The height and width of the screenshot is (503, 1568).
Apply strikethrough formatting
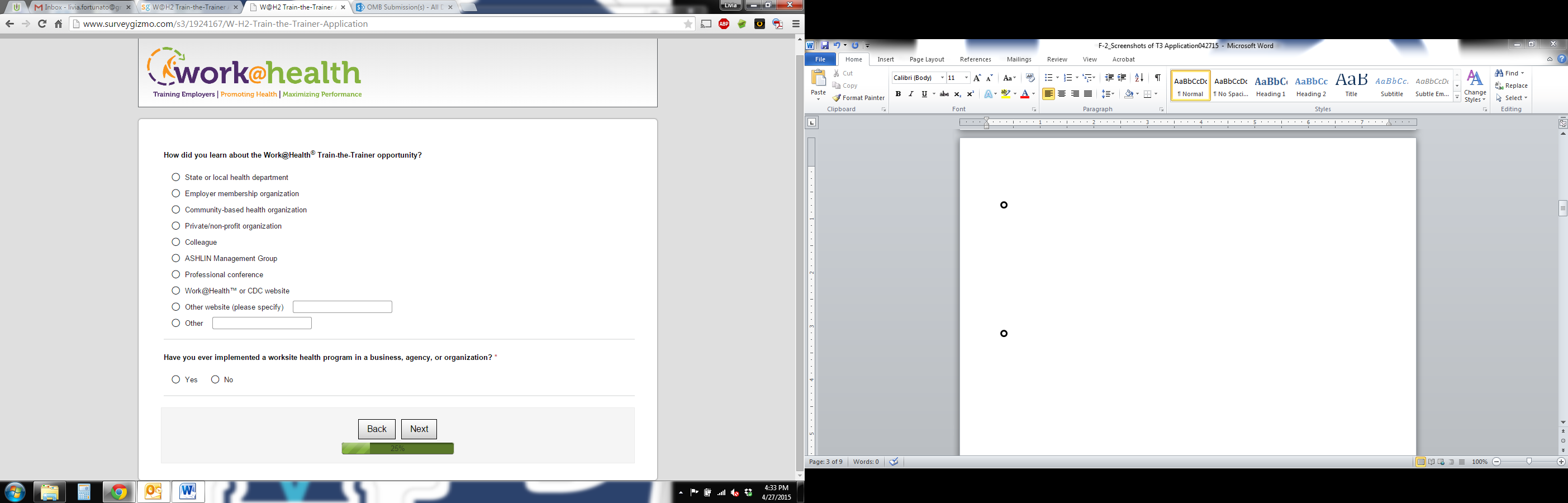click(944, 94)
